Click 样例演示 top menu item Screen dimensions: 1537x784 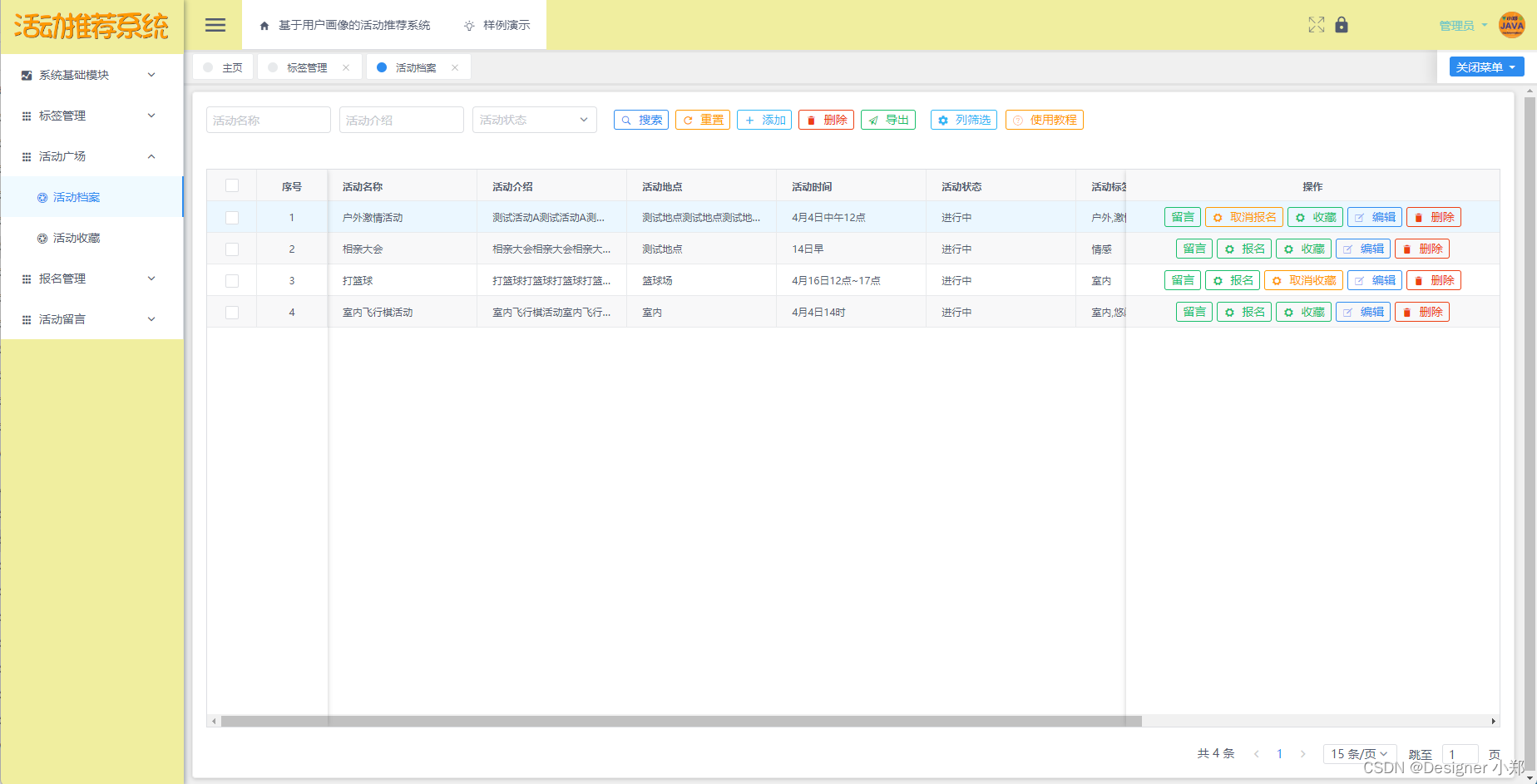pyautogui.click(x=497, y=26)
